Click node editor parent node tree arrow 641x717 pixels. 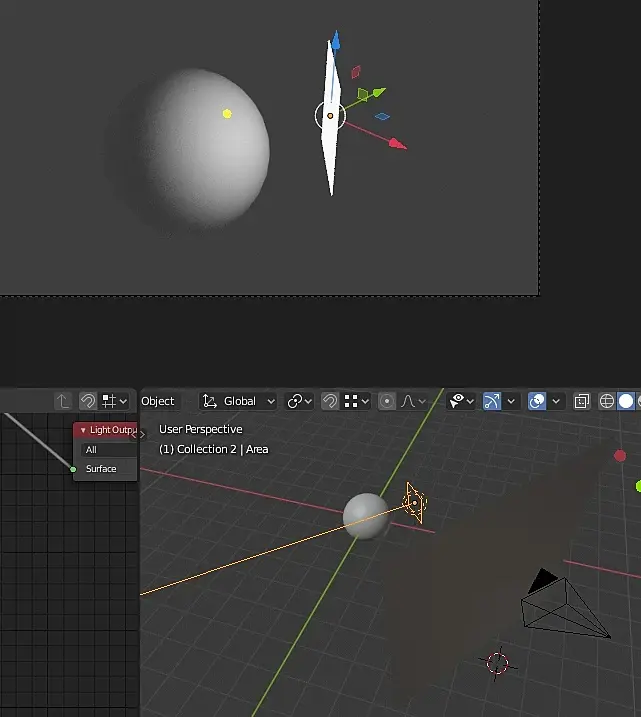63,401
